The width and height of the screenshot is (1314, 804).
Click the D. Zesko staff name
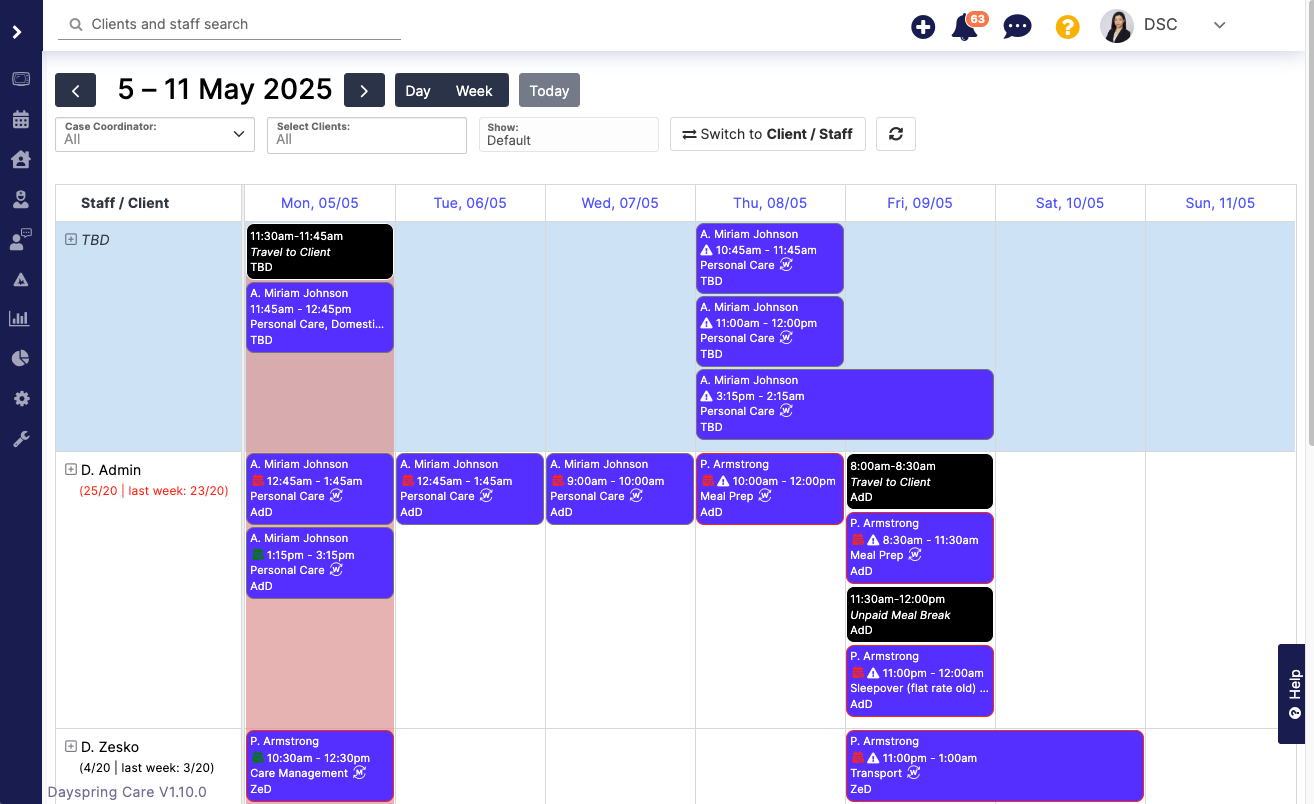(x=110, y=747)
